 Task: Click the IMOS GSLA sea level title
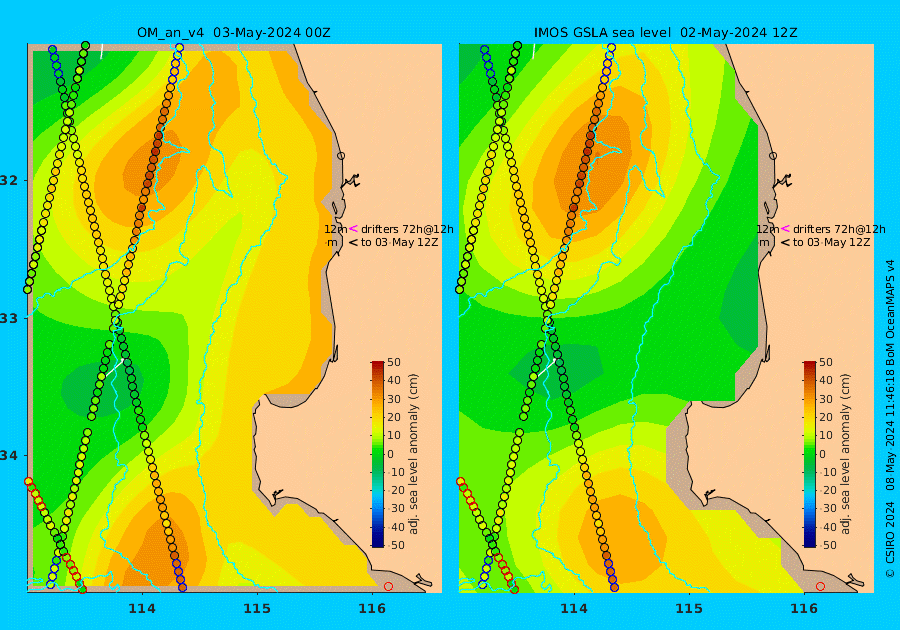[x=602, y=33]
